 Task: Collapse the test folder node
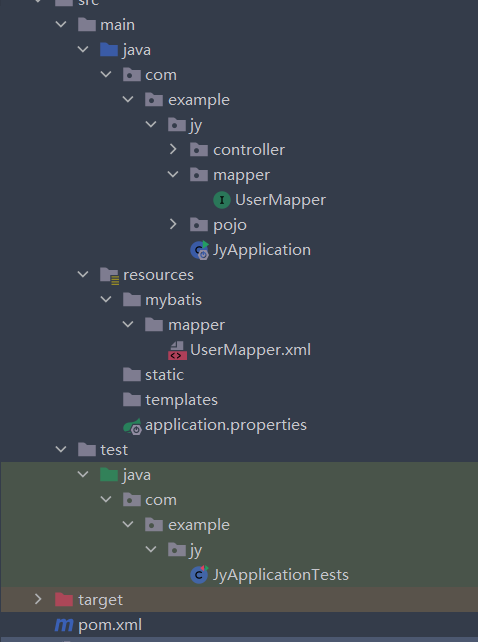point(61,449)
